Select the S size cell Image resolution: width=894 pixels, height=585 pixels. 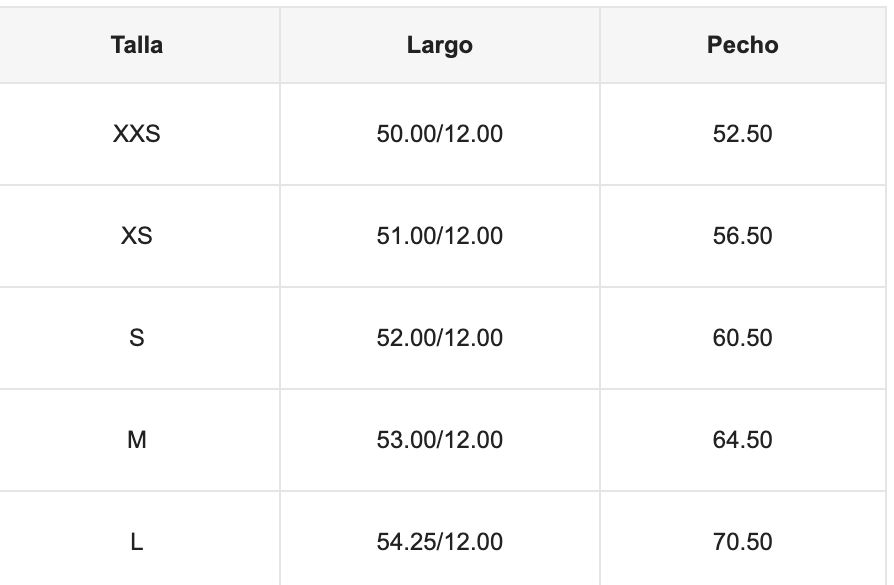pyautogui.click(x=137, y=338)
